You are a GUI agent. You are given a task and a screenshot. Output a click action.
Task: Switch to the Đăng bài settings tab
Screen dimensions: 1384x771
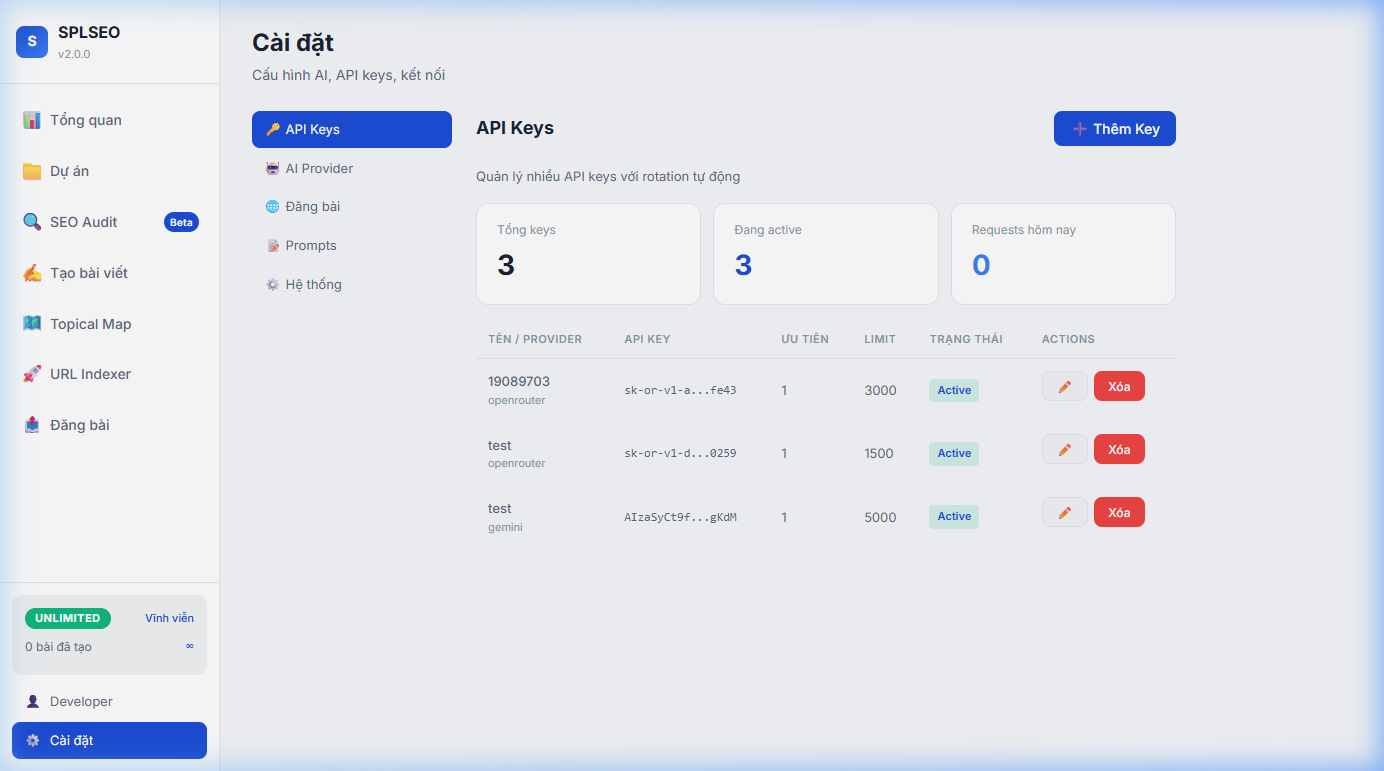click(352, 207)
